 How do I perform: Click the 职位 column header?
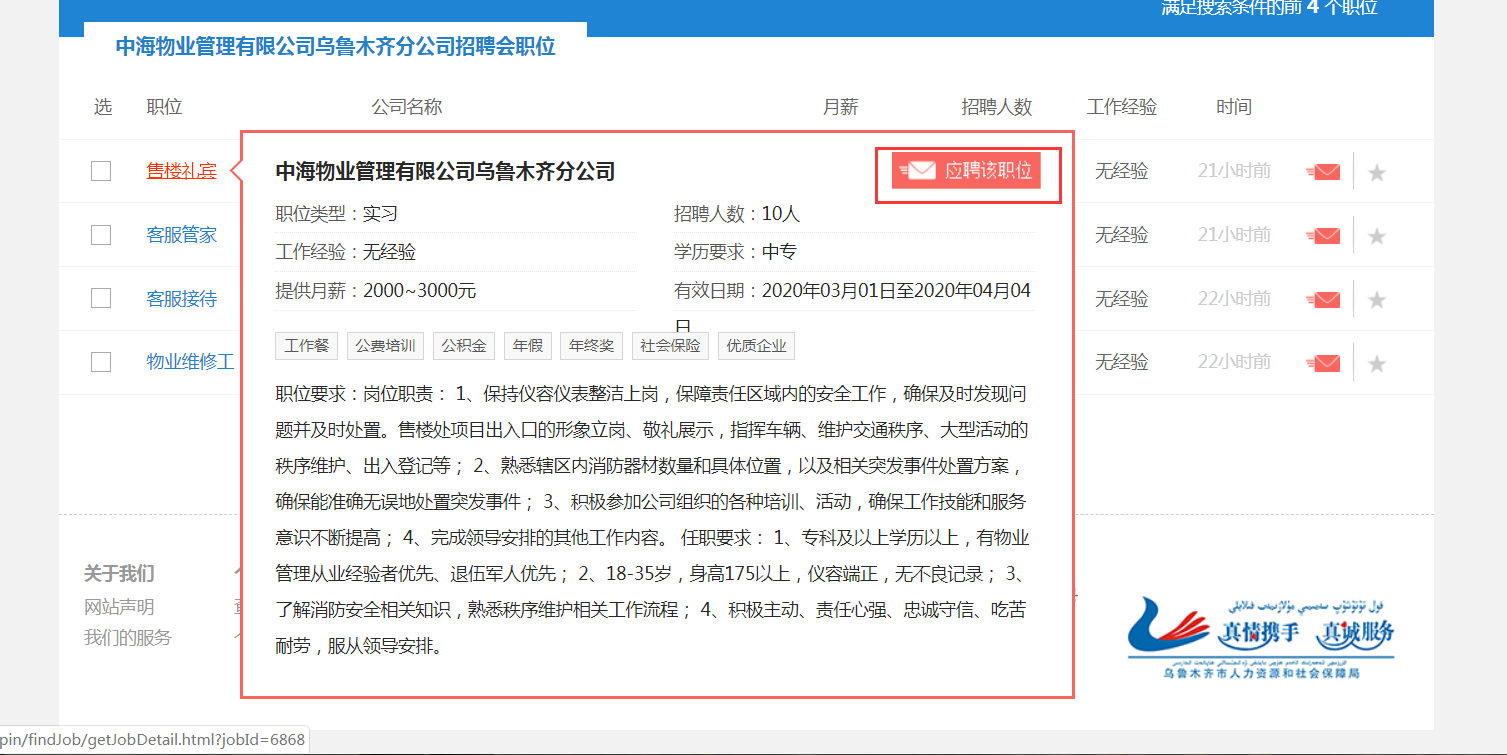[x=164, y=107]
